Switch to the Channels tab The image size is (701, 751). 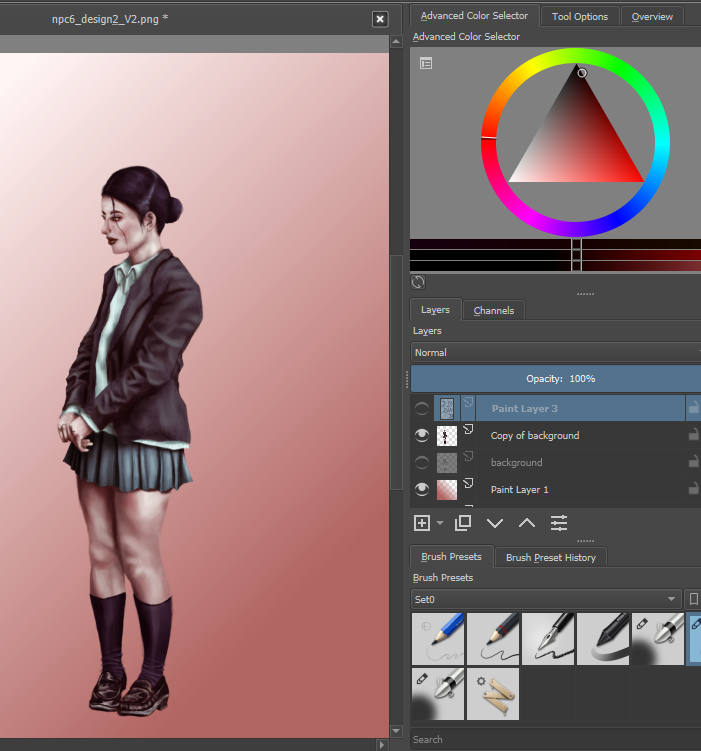494,310
